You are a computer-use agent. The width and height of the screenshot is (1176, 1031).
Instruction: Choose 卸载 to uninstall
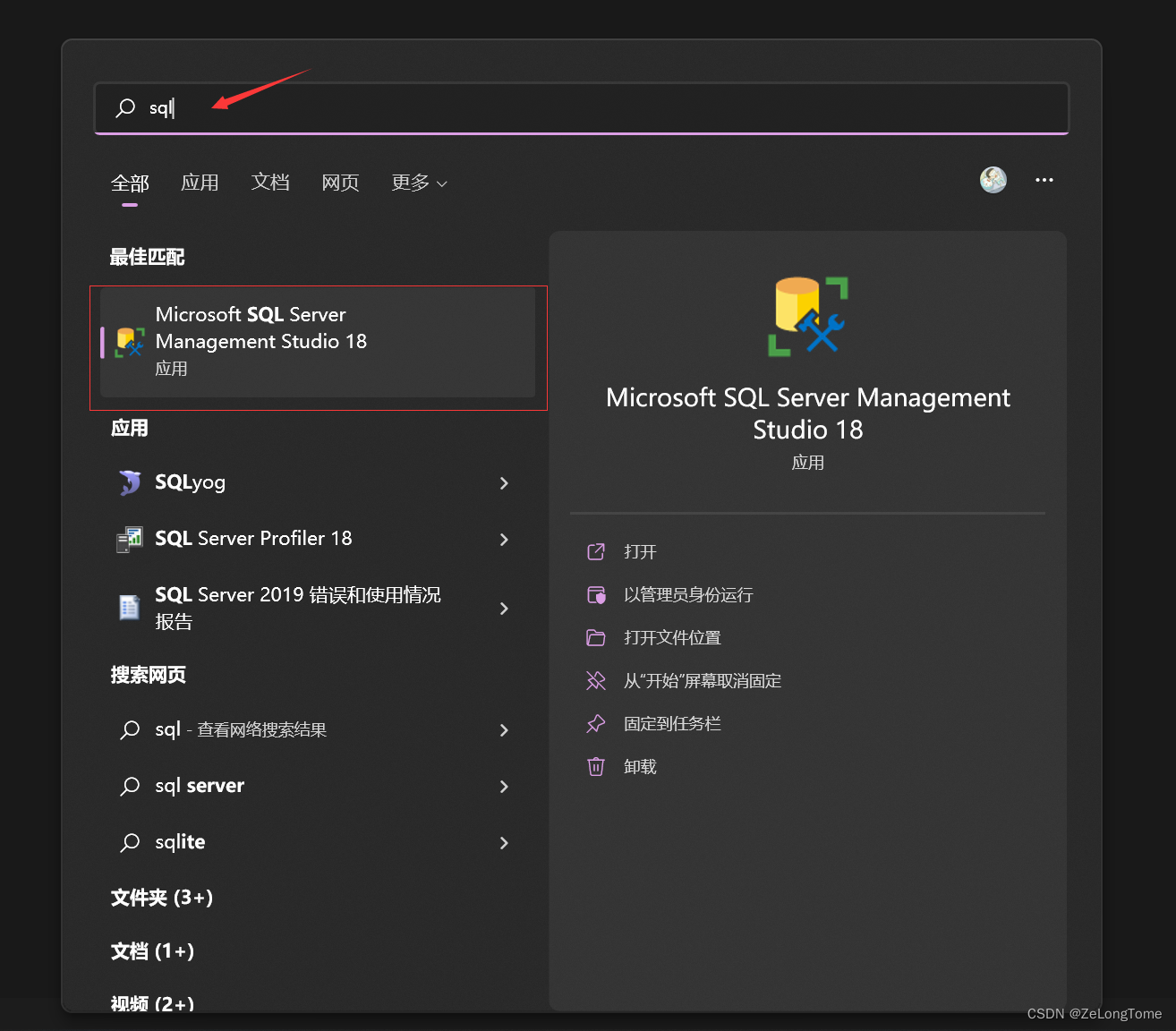[x=641, y=767]
